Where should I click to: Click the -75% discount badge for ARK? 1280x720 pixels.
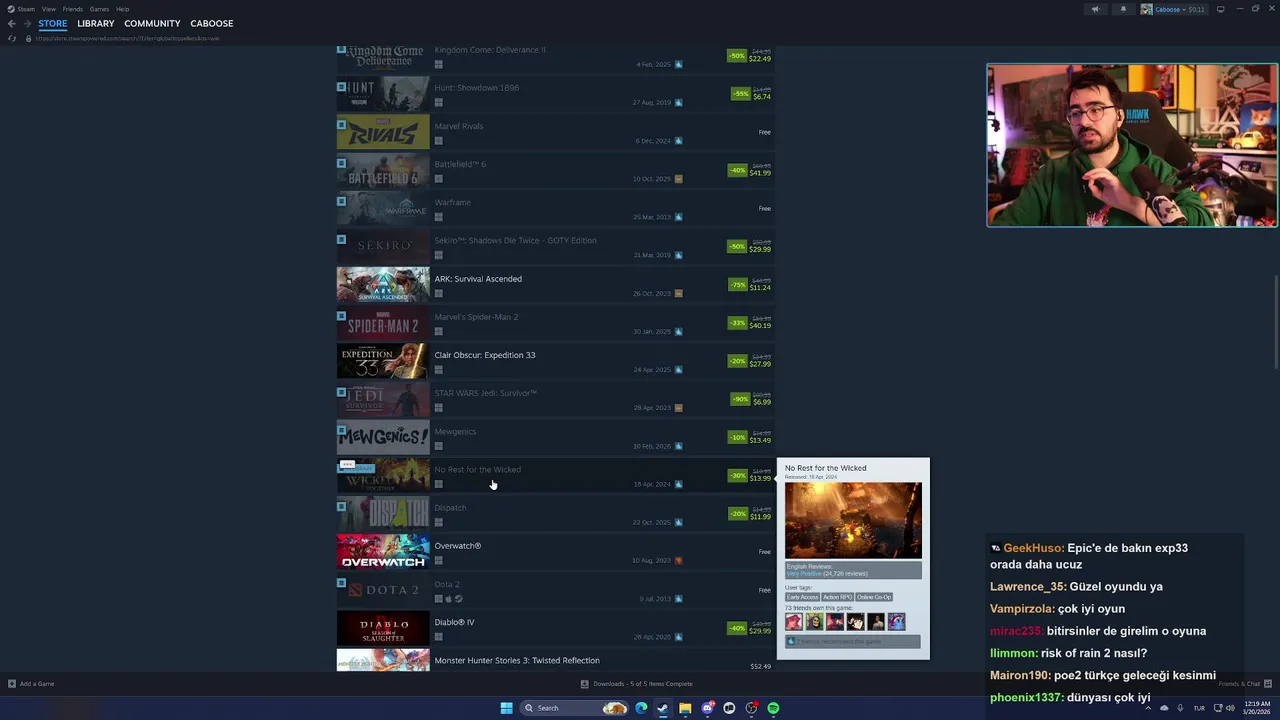(738, 285)
